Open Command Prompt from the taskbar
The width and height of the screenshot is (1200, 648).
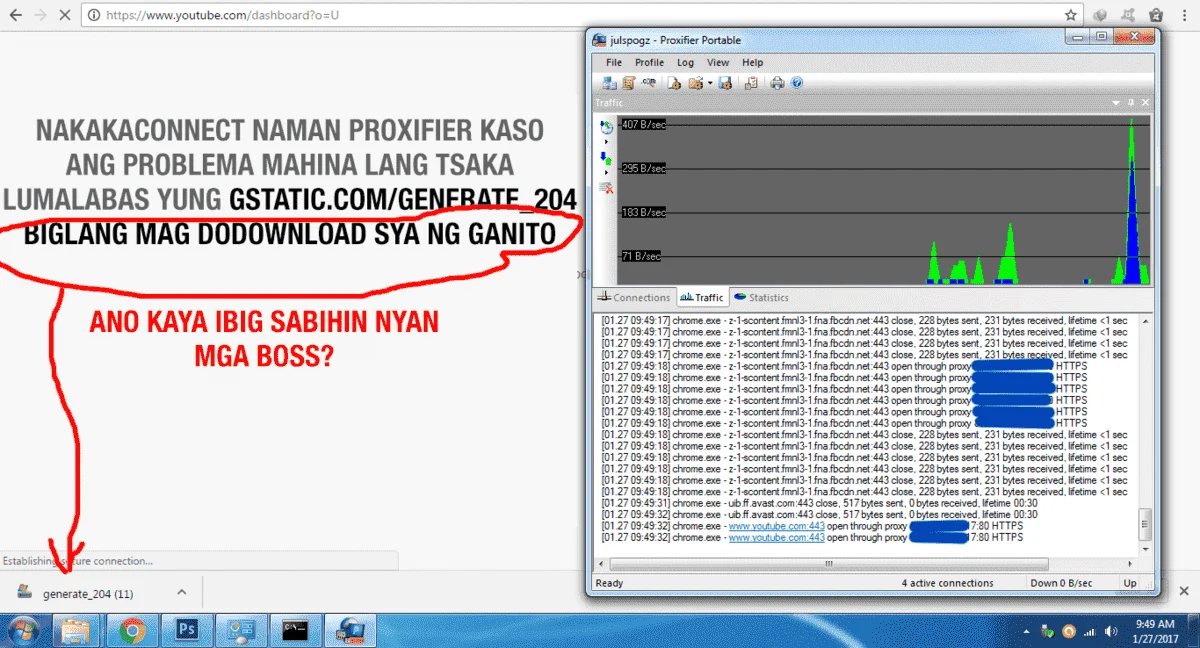[x=296, y=630]
